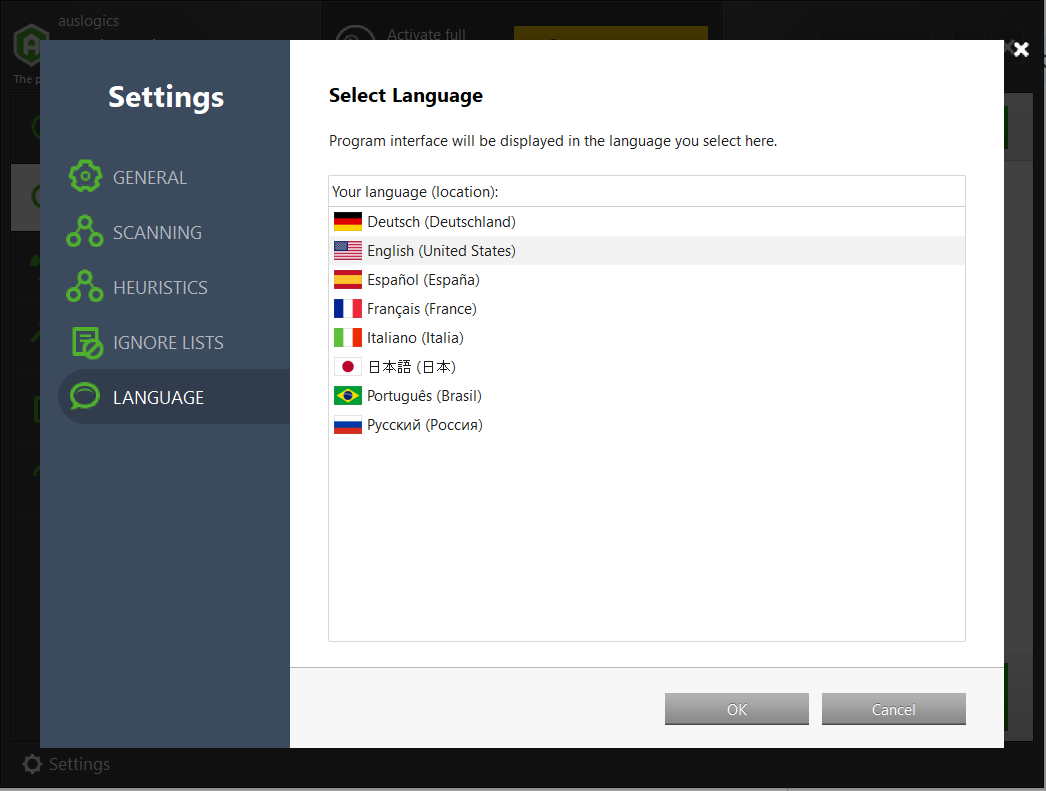Click the Japanese flag icon
The height and width of the screenshot is (791, 1046).
[x=347, y=366]
